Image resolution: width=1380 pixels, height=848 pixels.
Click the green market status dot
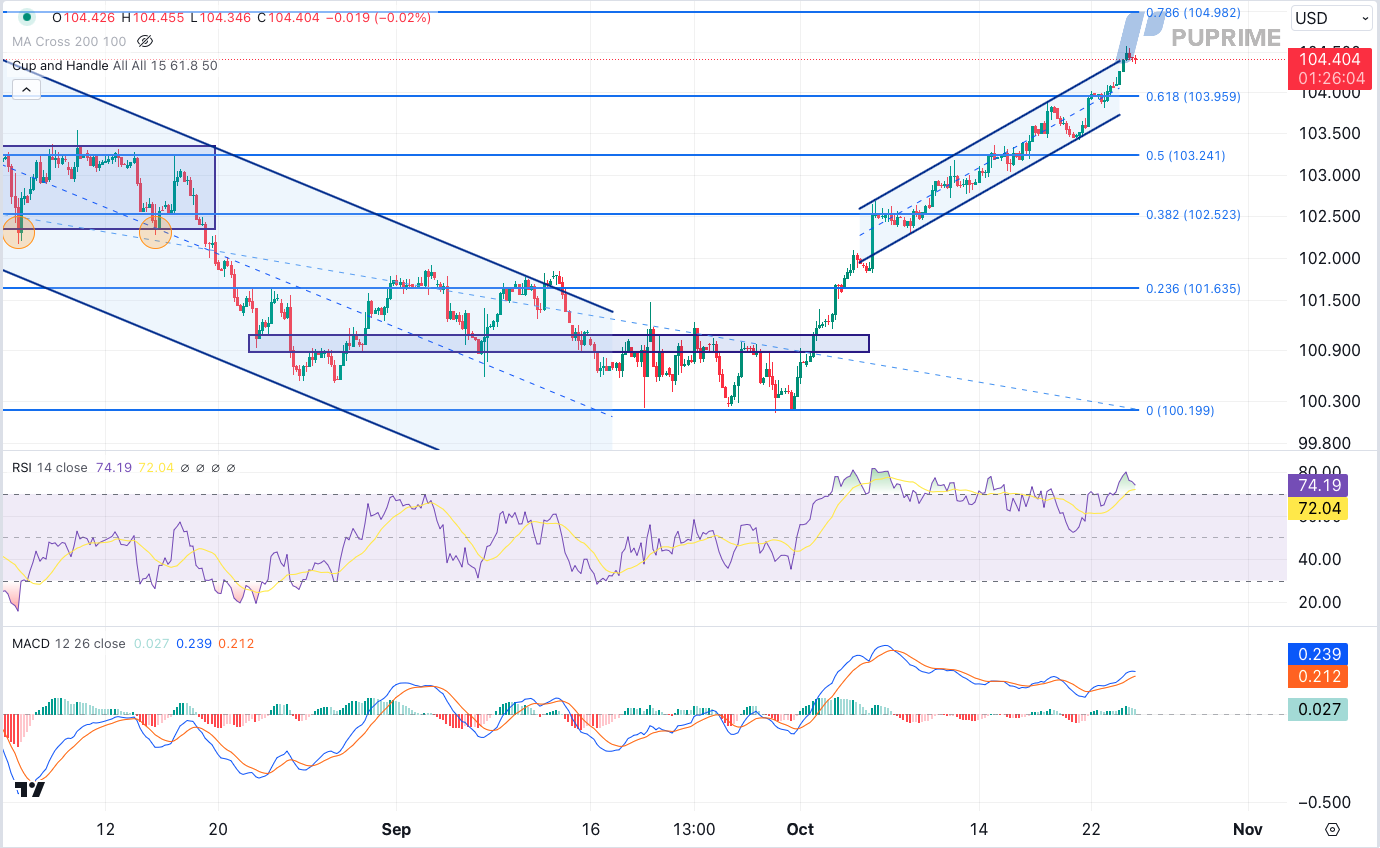[x=27, y=18]
